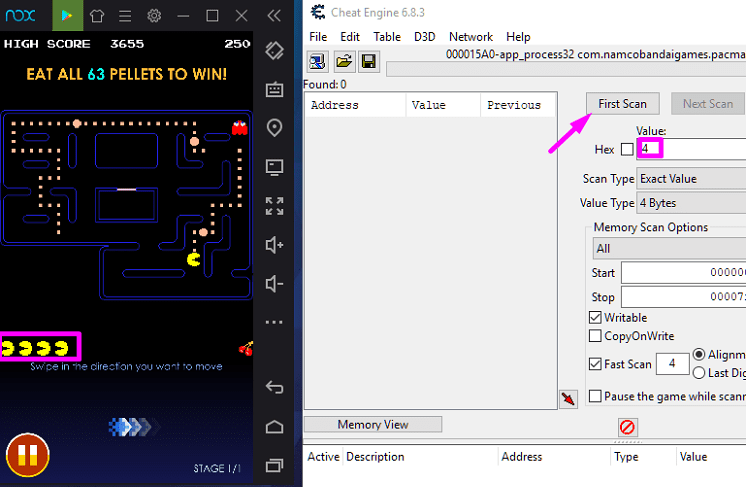Image resolution: width=746 pixels, height=487 pixels.
Task: Click the Address column header in results
Action: click(355, 105)
